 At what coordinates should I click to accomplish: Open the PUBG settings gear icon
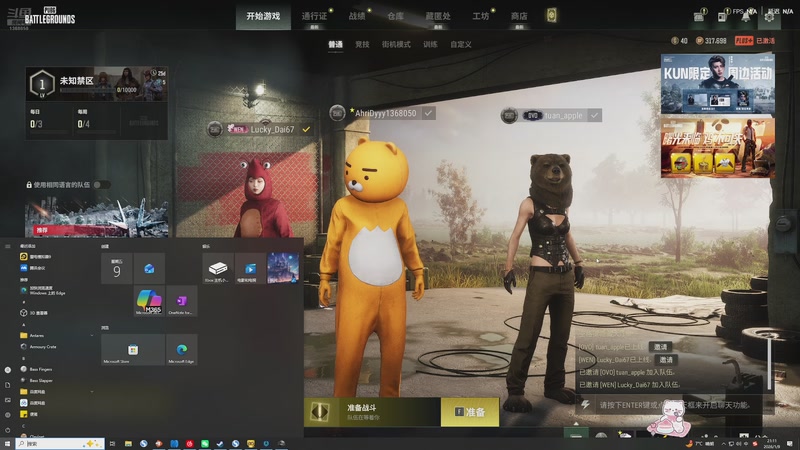coord(769,17)
